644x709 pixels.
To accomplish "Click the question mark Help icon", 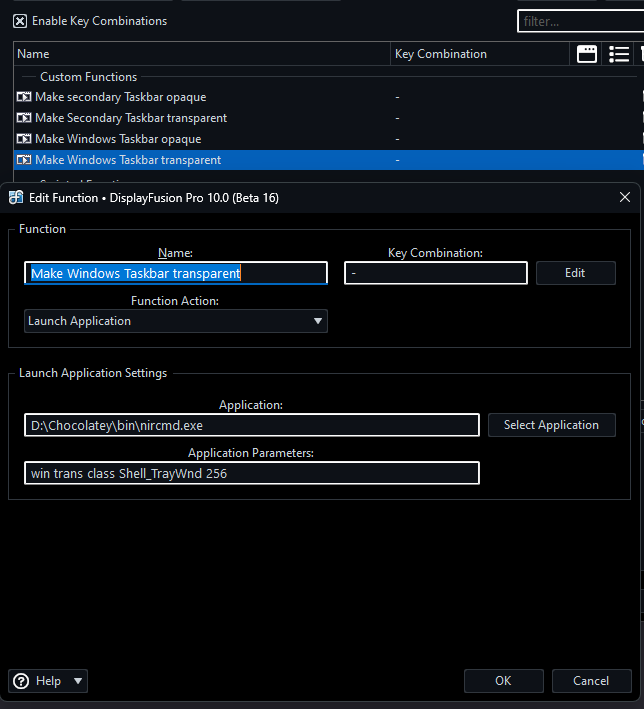I will tap(21, 681).
